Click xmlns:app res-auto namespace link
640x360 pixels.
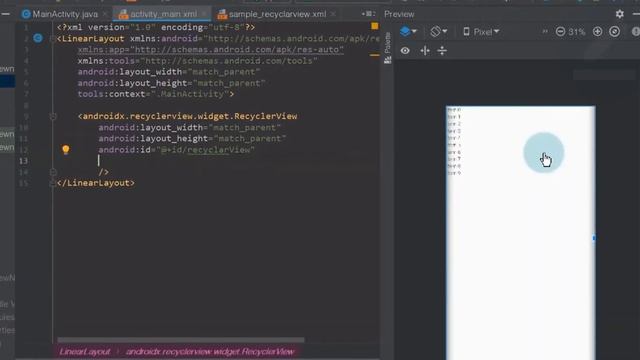point(211,50)
